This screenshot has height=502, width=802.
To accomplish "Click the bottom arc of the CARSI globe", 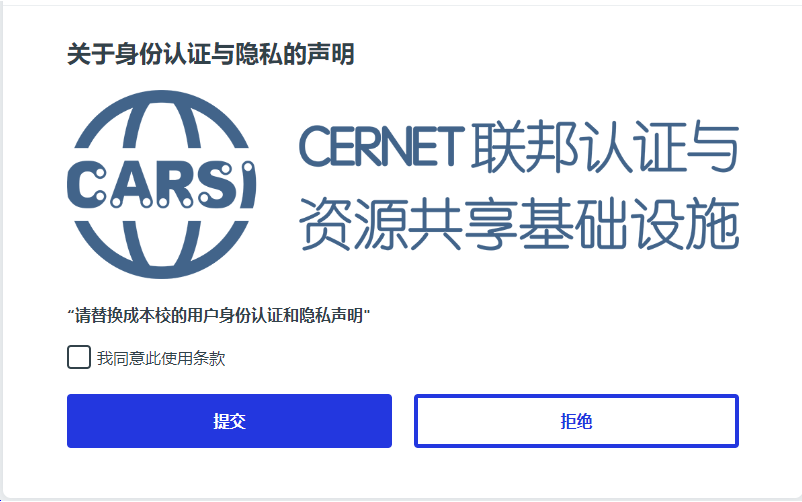I will click(162, 250).
